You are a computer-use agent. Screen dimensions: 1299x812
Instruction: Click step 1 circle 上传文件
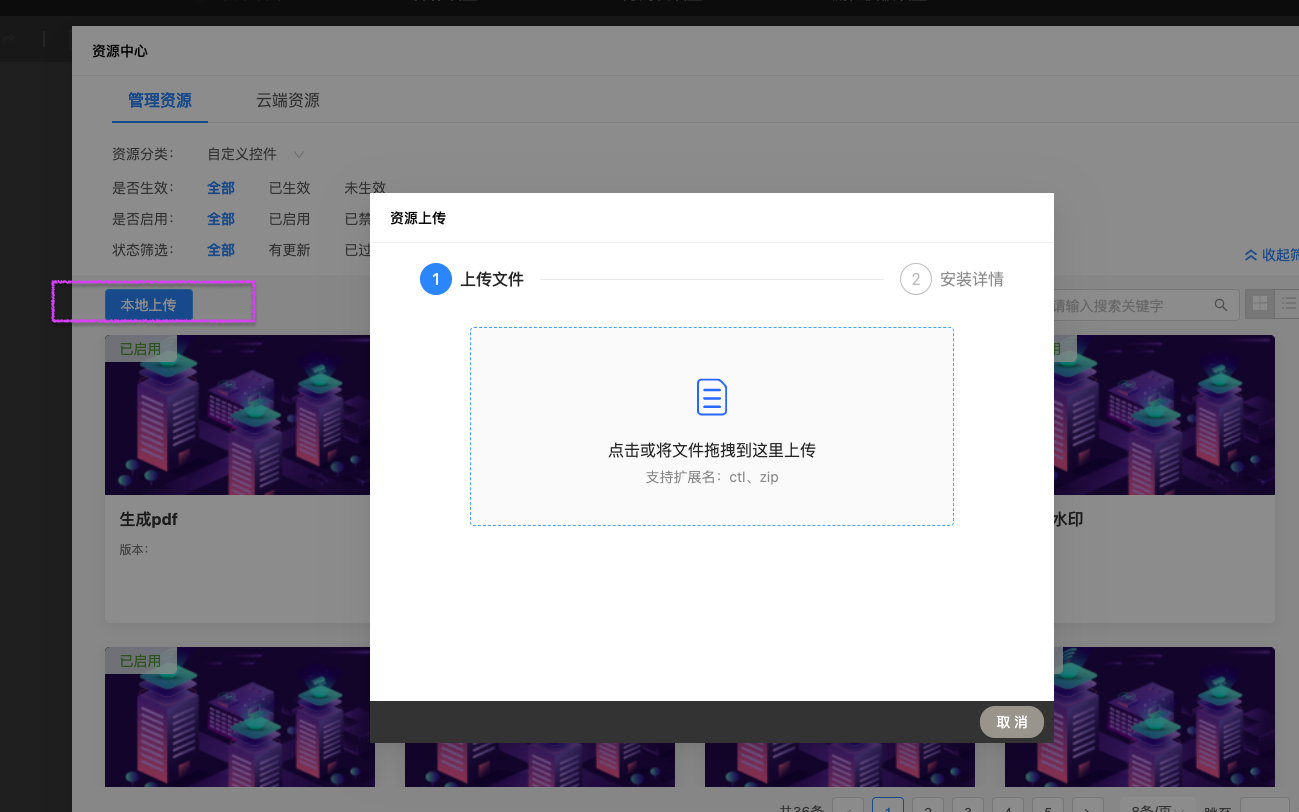(436, 280)
